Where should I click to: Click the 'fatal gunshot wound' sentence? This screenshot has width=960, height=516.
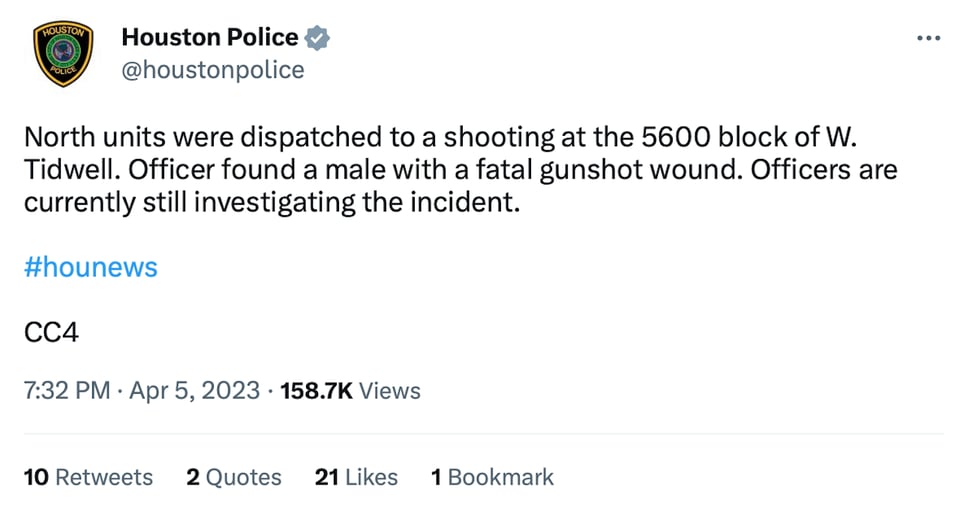(x=435, y=170)
